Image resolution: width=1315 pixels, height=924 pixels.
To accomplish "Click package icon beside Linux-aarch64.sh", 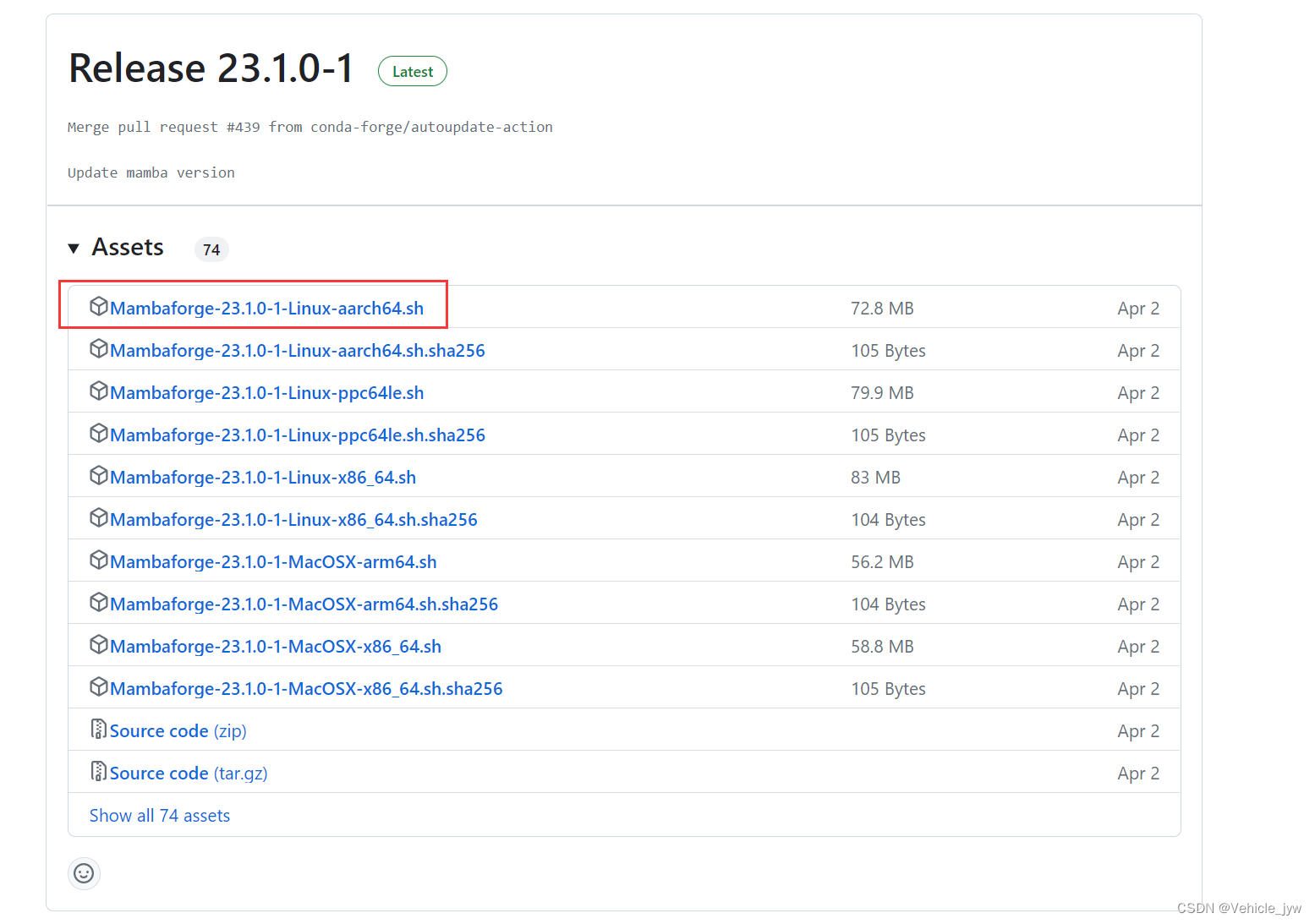I will pyautogui.click(x=99, y=306).
